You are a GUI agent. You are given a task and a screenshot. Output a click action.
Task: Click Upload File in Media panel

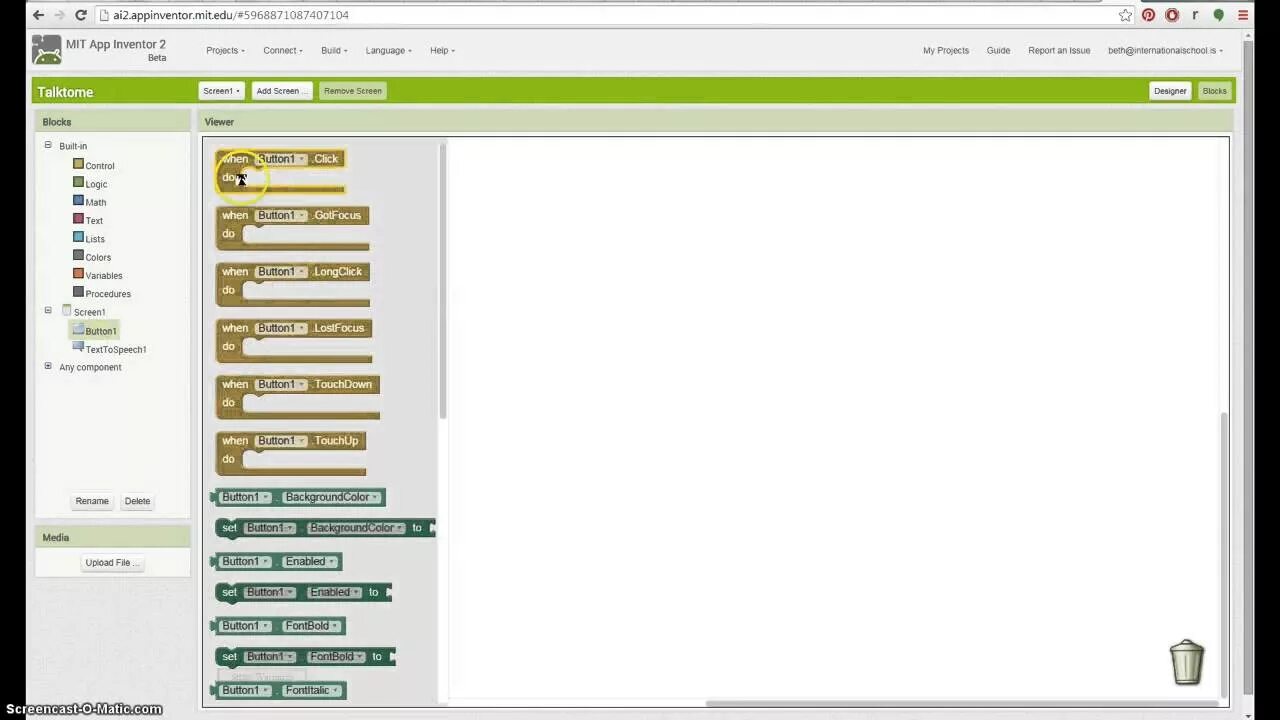(112, 563)
